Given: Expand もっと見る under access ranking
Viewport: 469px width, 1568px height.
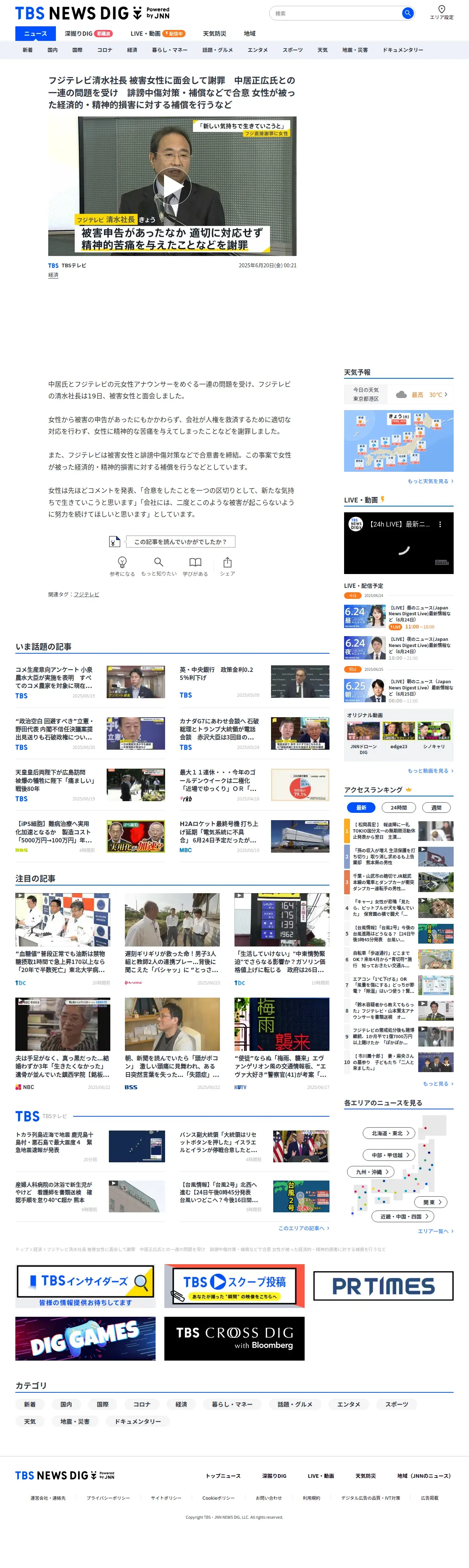Looking at the screenshot, I should click(x=438, y=1083).
